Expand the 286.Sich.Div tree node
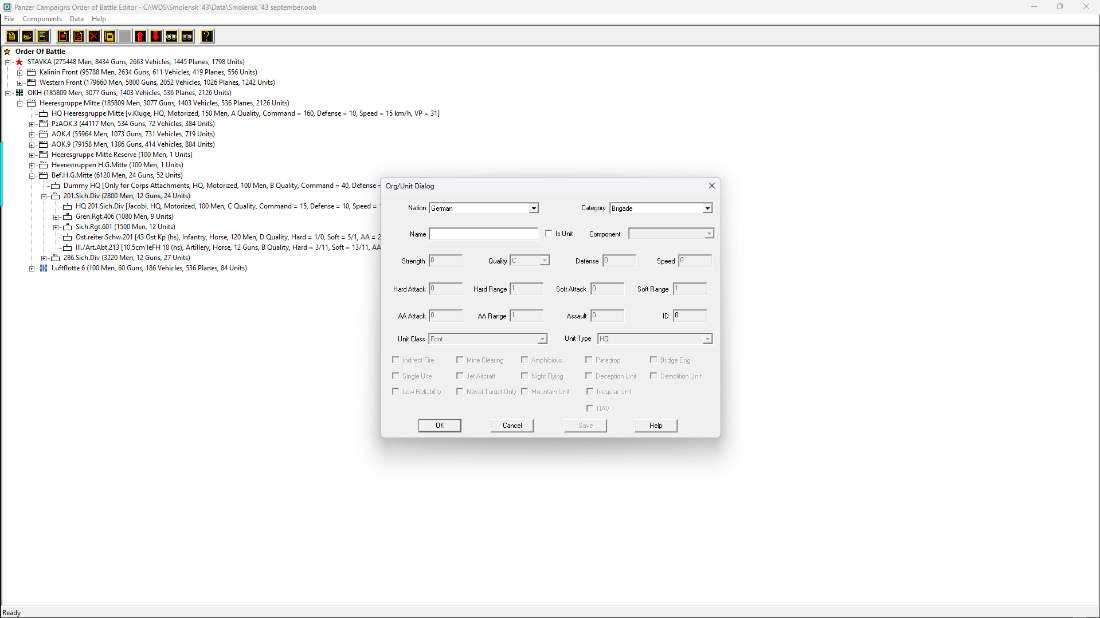The image size is (1100, 618). point(43,258)
